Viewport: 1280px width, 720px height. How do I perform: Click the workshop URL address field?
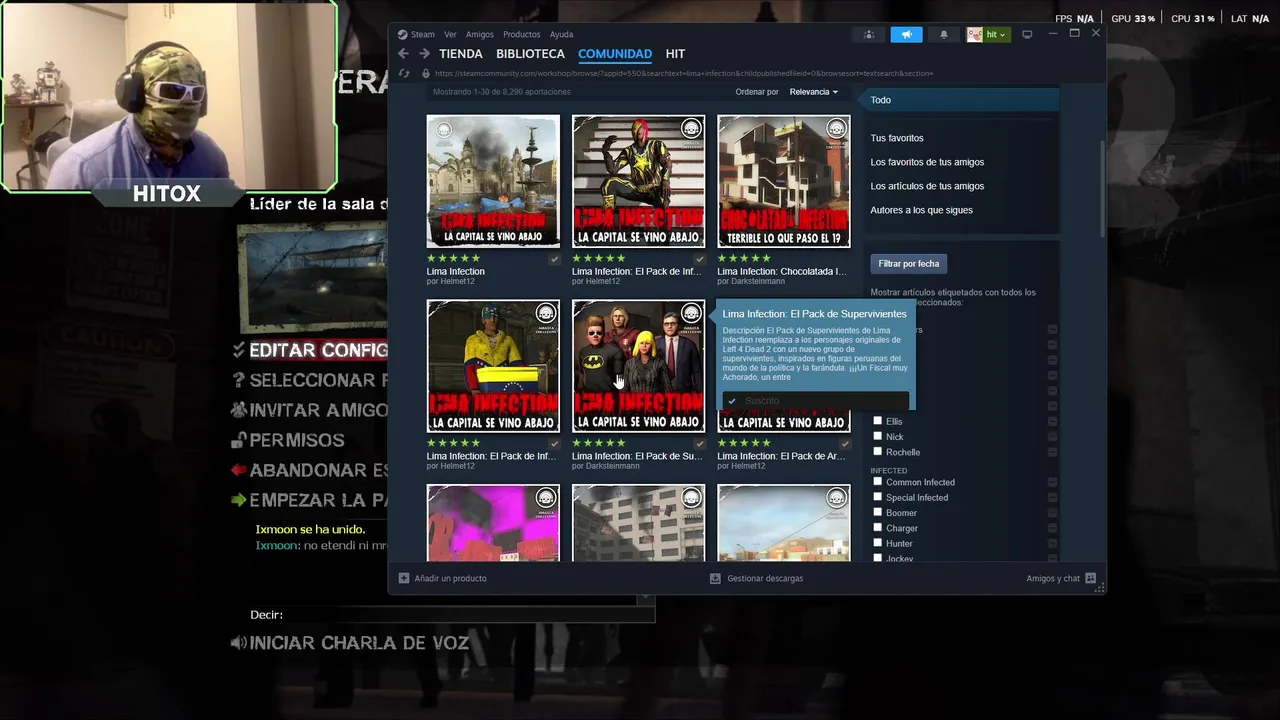tap(684, 73)
